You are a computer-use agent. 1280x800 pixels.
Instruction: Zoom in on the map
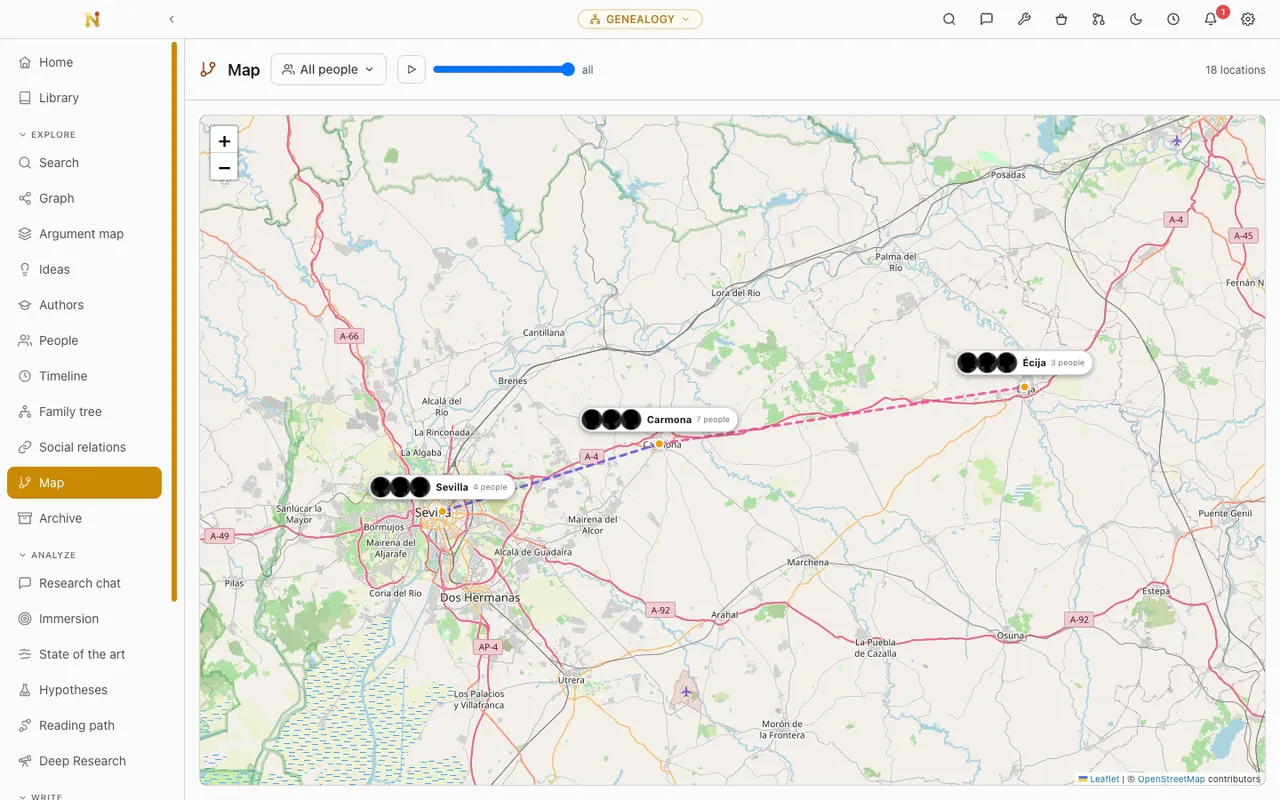click(x=224, y=141)
